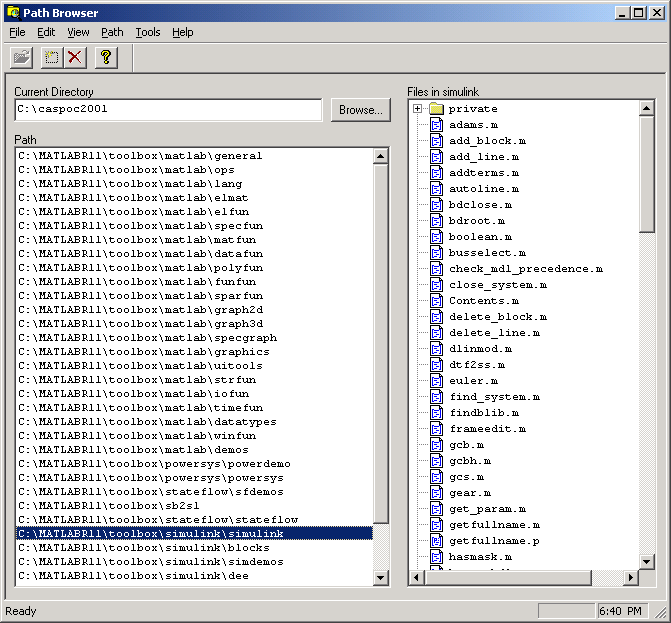Click the Path list vertical scrollbar thumb
The width and height of the screenshot is (671, 623).
coord(380,344)
